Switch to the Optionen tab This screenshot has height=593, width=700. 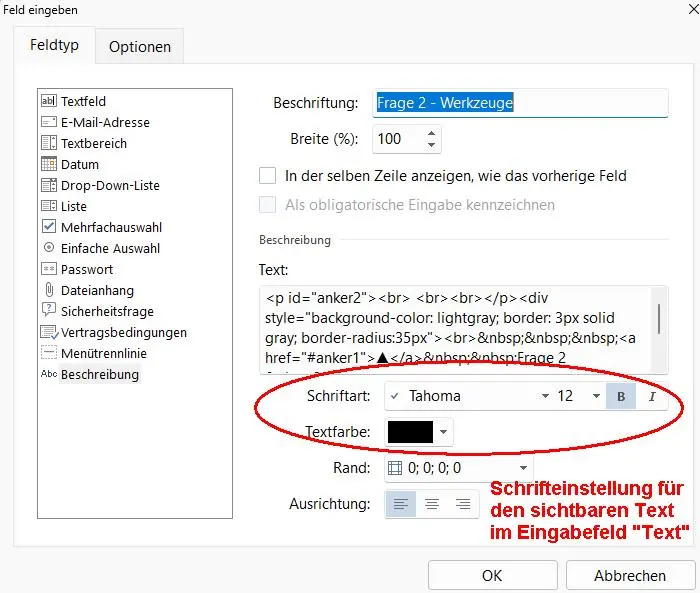[140, 46]
